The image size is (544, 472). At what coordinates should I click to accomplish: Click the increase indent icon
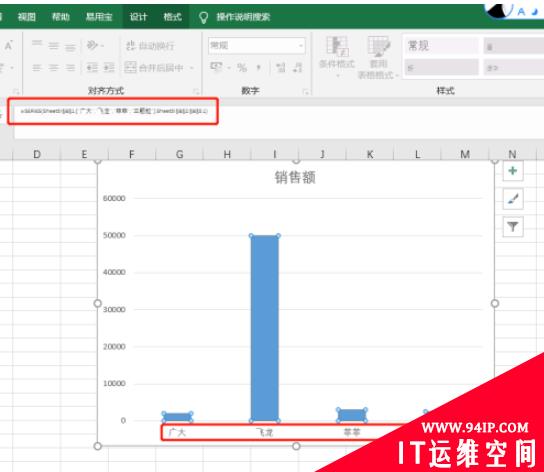click(x=109, y=67)
